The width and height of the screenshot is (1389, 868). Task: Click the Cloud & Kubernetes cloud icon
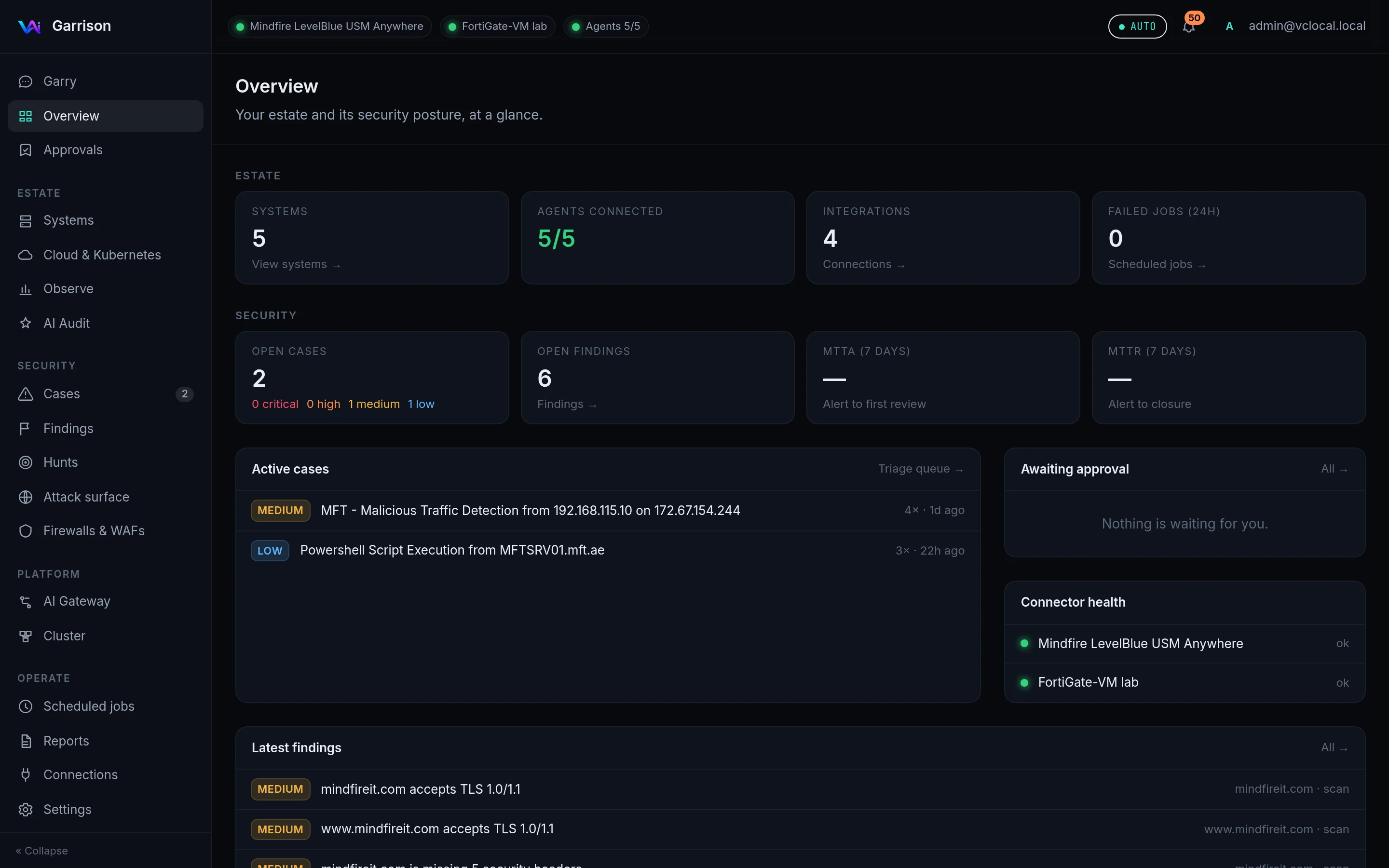(25, 255)
